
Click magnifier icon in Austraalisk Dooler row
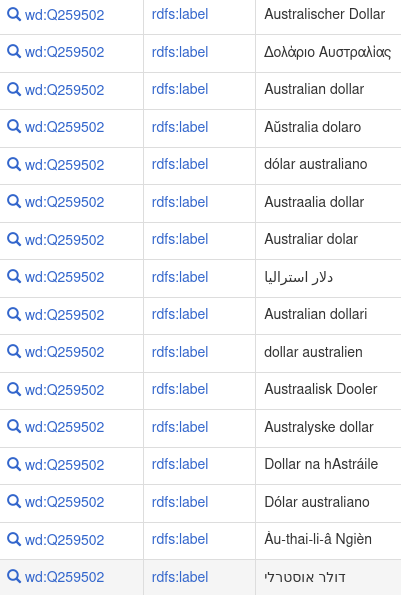point(14,389)
